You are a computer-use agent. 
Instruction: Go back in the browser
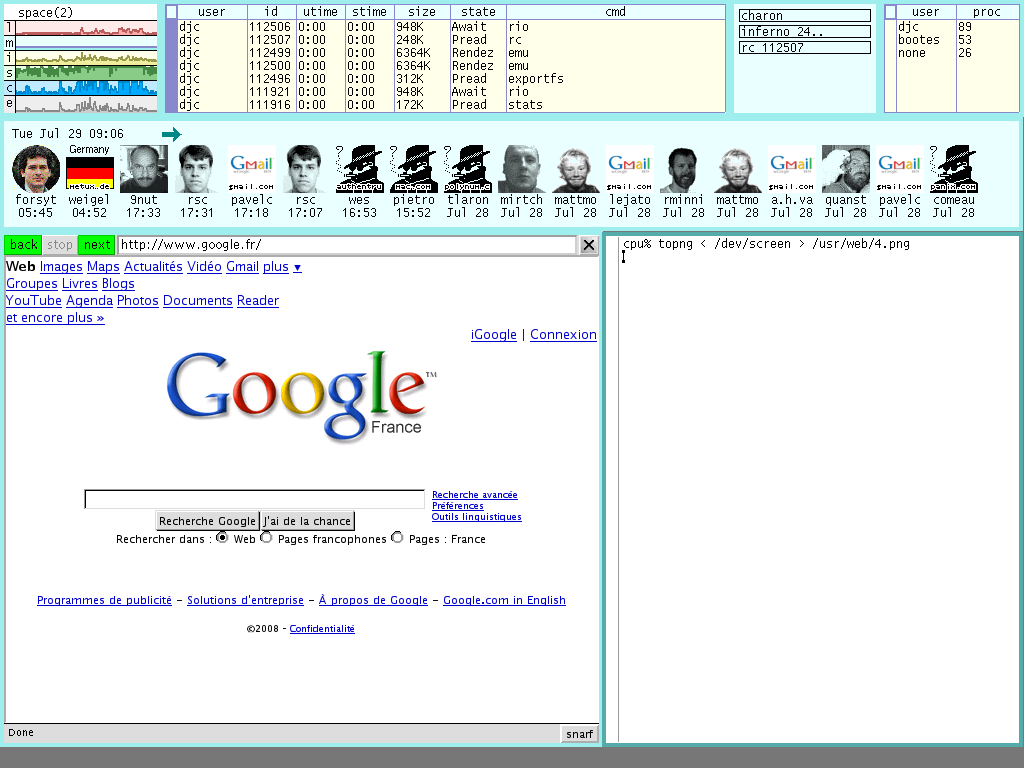pos(24,245)
